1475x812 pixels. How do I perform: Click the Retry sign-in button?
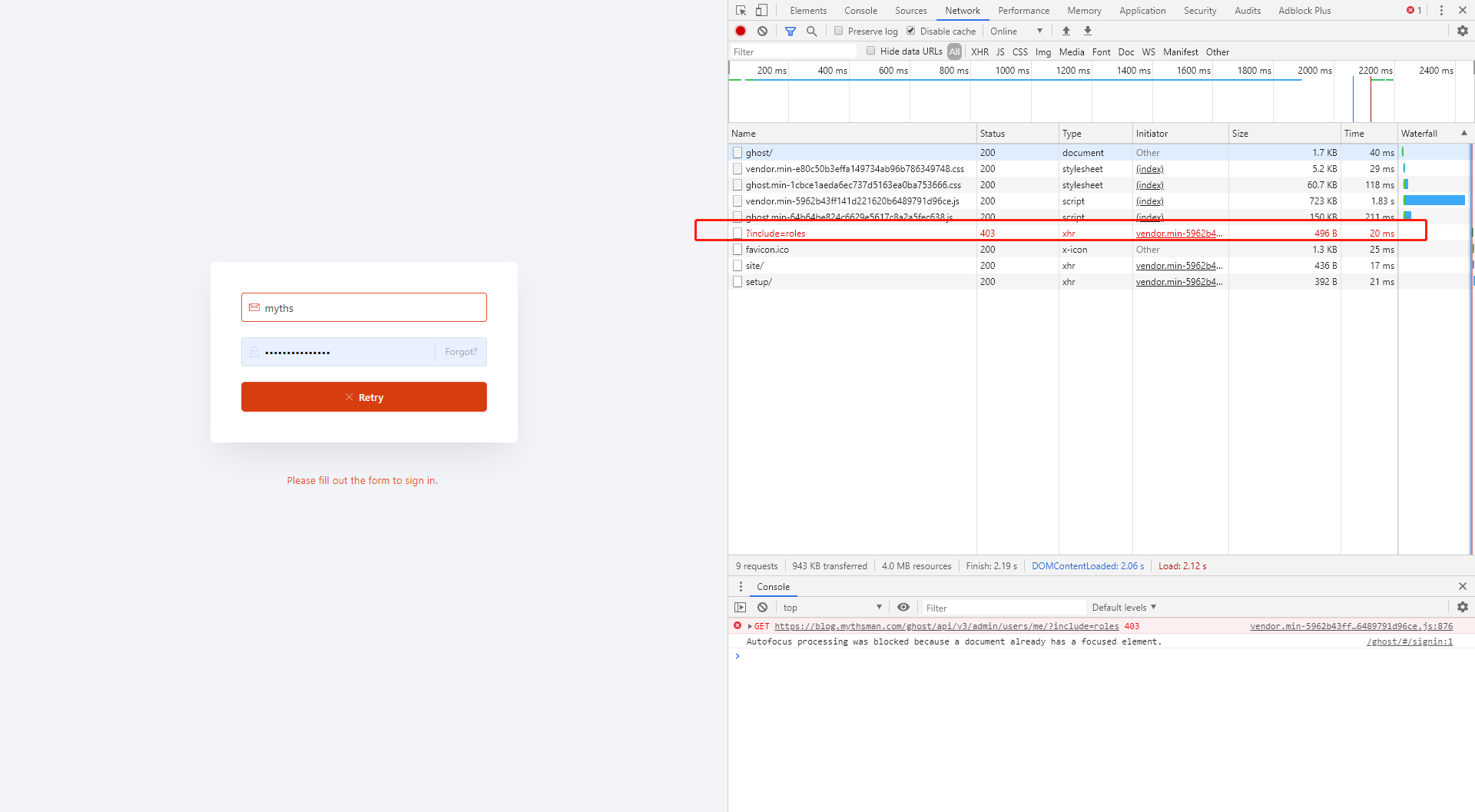[363, 396]
